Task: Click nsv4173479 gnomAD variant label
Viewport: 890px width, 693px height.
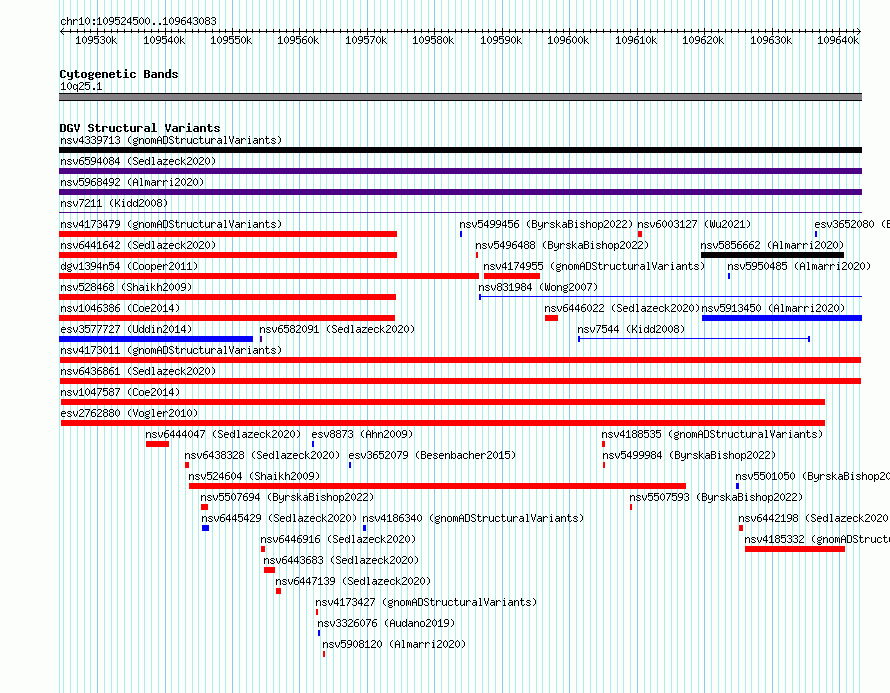Action: [x=171, y=224]
